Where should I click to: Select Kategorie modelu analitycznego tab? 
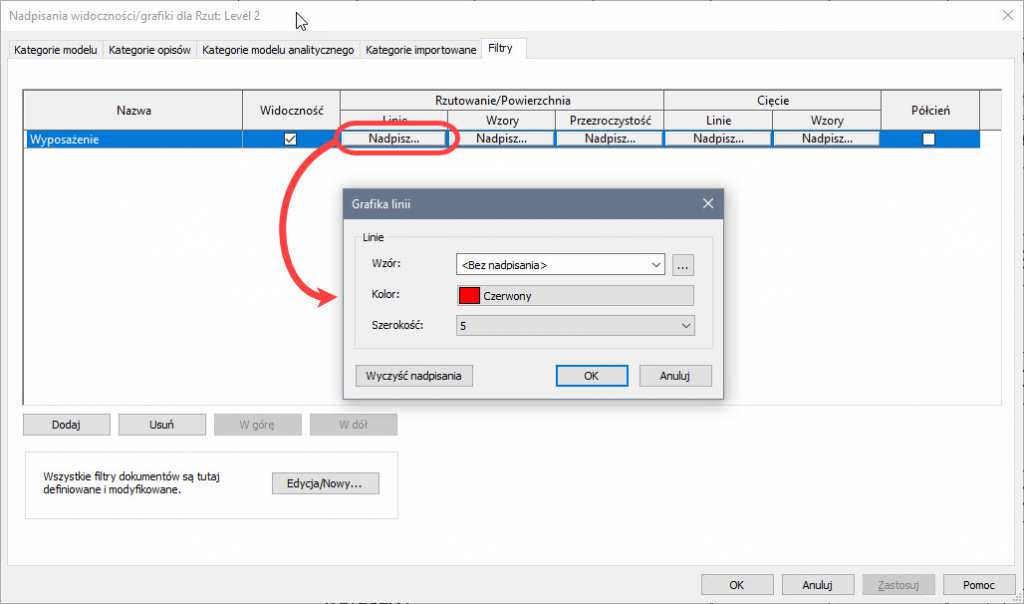278,49
